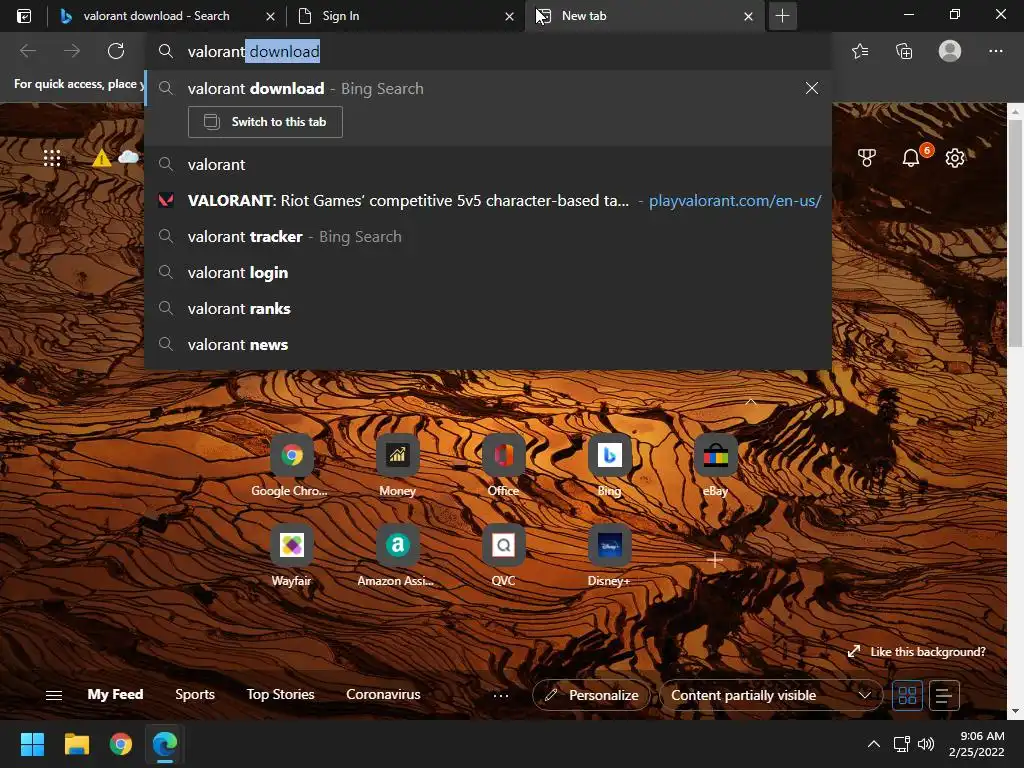
Task: Open the taskbar clock showing 9:06 AM
Action: coord(976,744)
